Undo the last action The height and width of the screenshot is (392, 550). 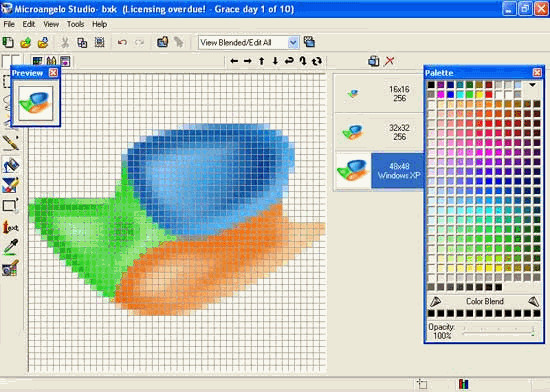122,42
